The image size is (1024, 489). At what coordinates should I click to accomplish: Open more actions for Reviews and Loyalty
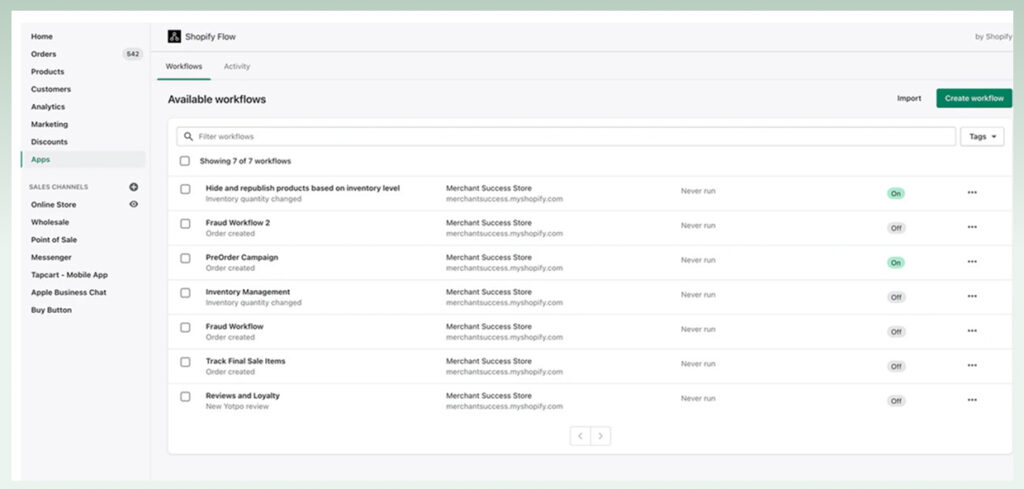972,400
